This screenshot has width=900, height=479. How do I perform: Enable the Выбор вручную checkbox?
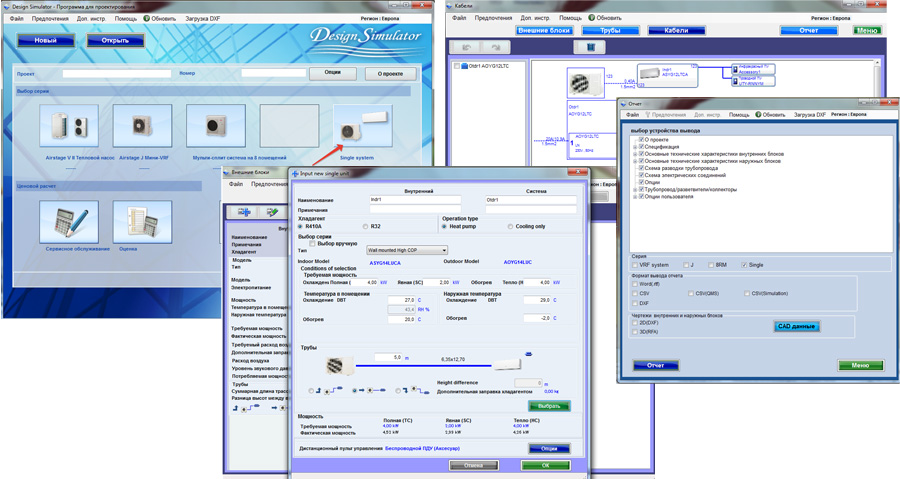click(x=311, y=243)
